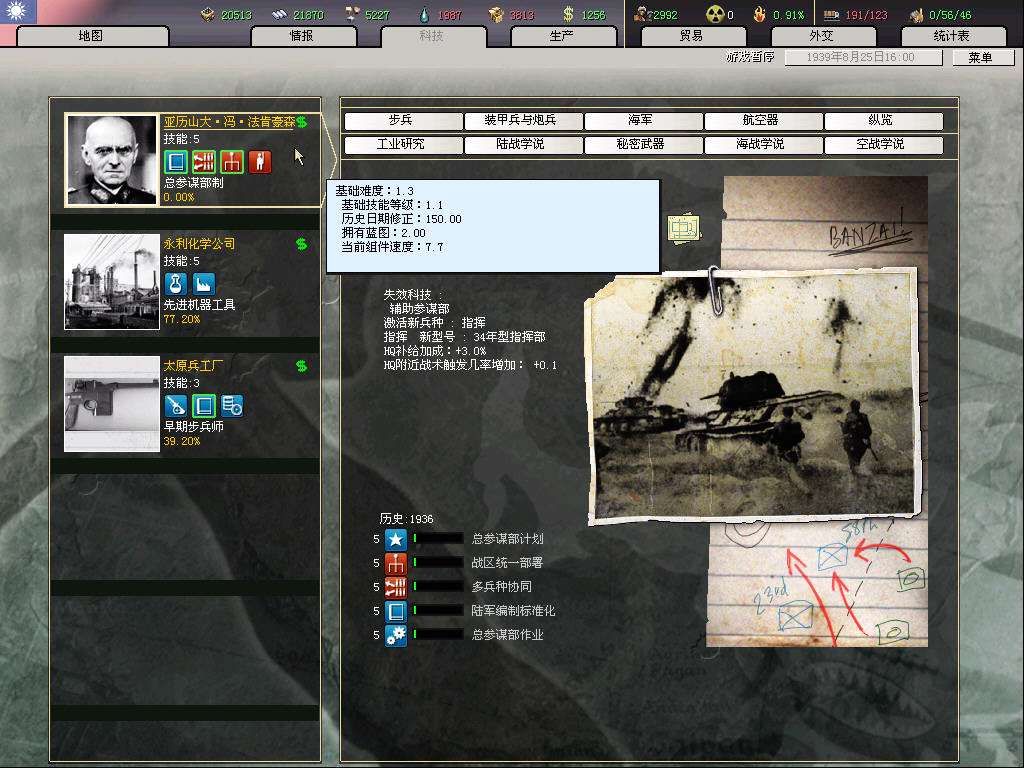The image size is (1024, 768).
Task: Click the blueprint icon beside the tooltip
Action: coord(683,228)
